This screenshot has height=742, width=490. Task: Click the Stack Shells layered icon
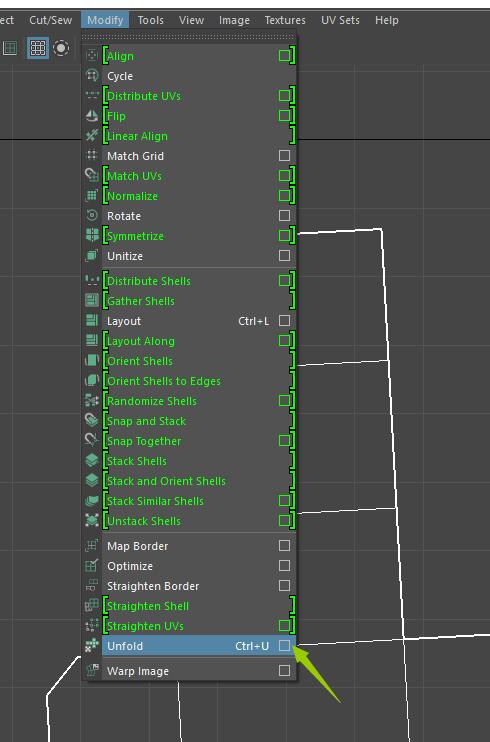tap(91, 460)
